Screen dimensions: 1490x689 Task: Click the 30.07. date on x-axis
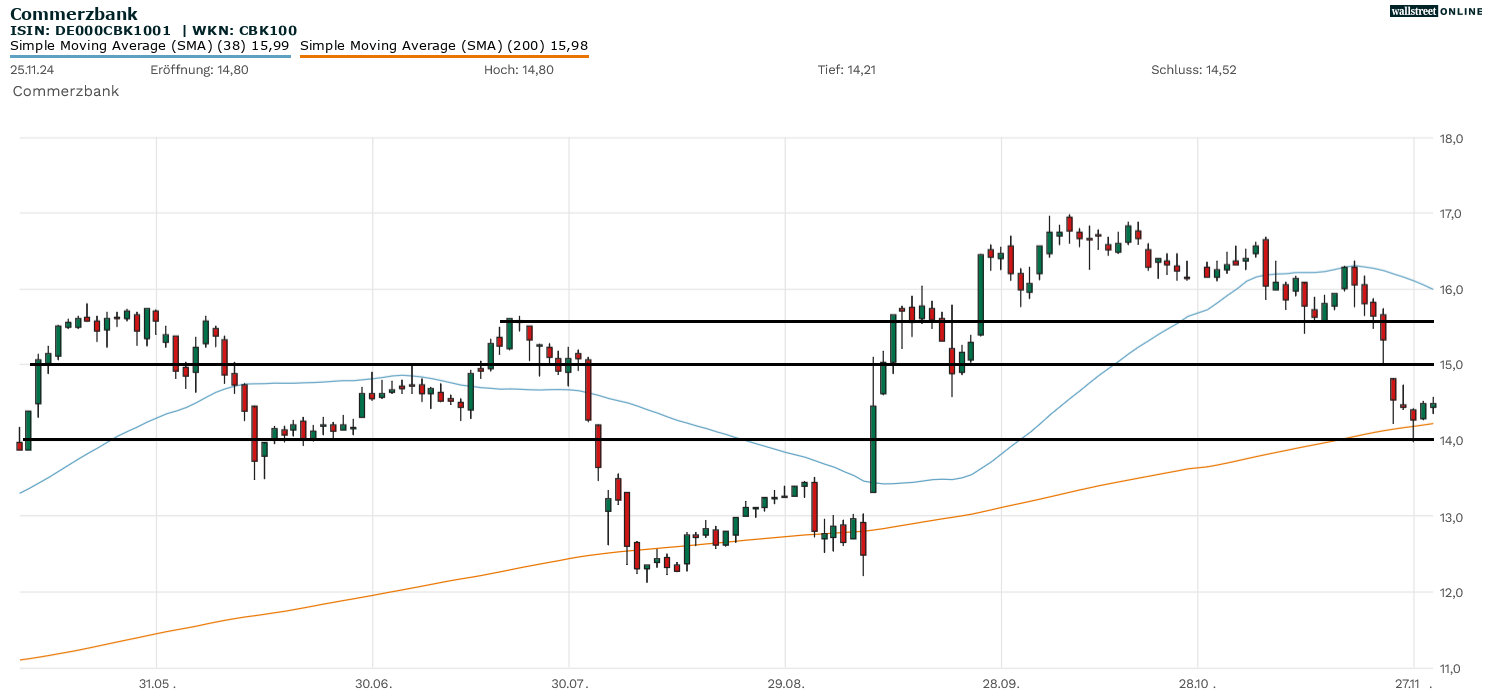click(x=568, y=684)
